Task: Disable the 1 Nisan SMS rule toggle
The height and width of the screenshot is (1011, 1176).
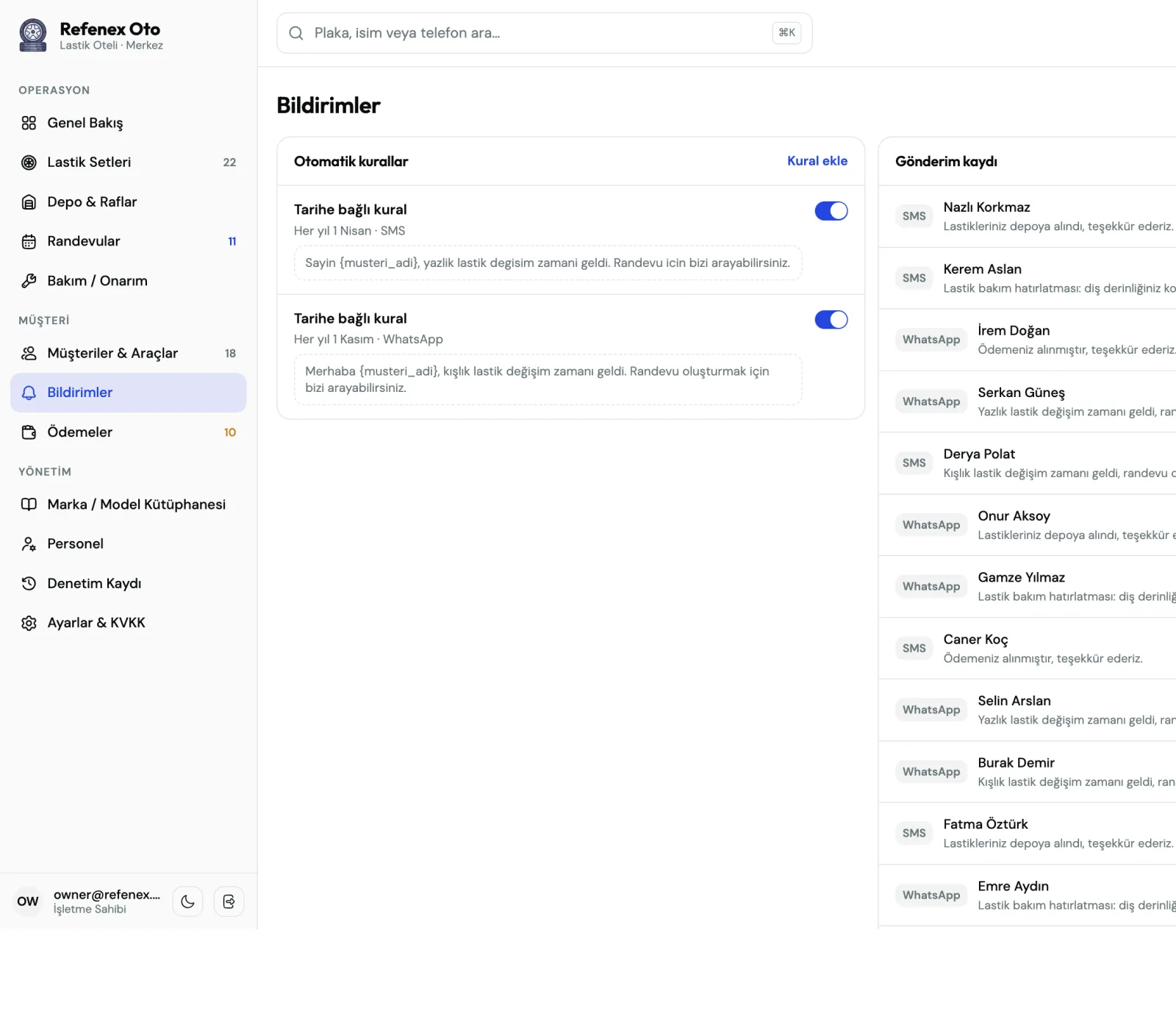Action: [x=831, y=211]
